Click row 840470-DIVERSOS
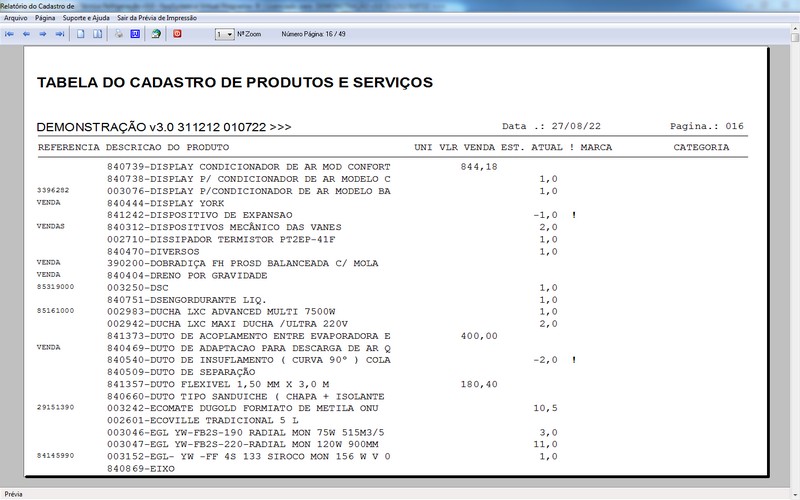The width and height of the screenshot is (800, 500). tap(153, 252)
